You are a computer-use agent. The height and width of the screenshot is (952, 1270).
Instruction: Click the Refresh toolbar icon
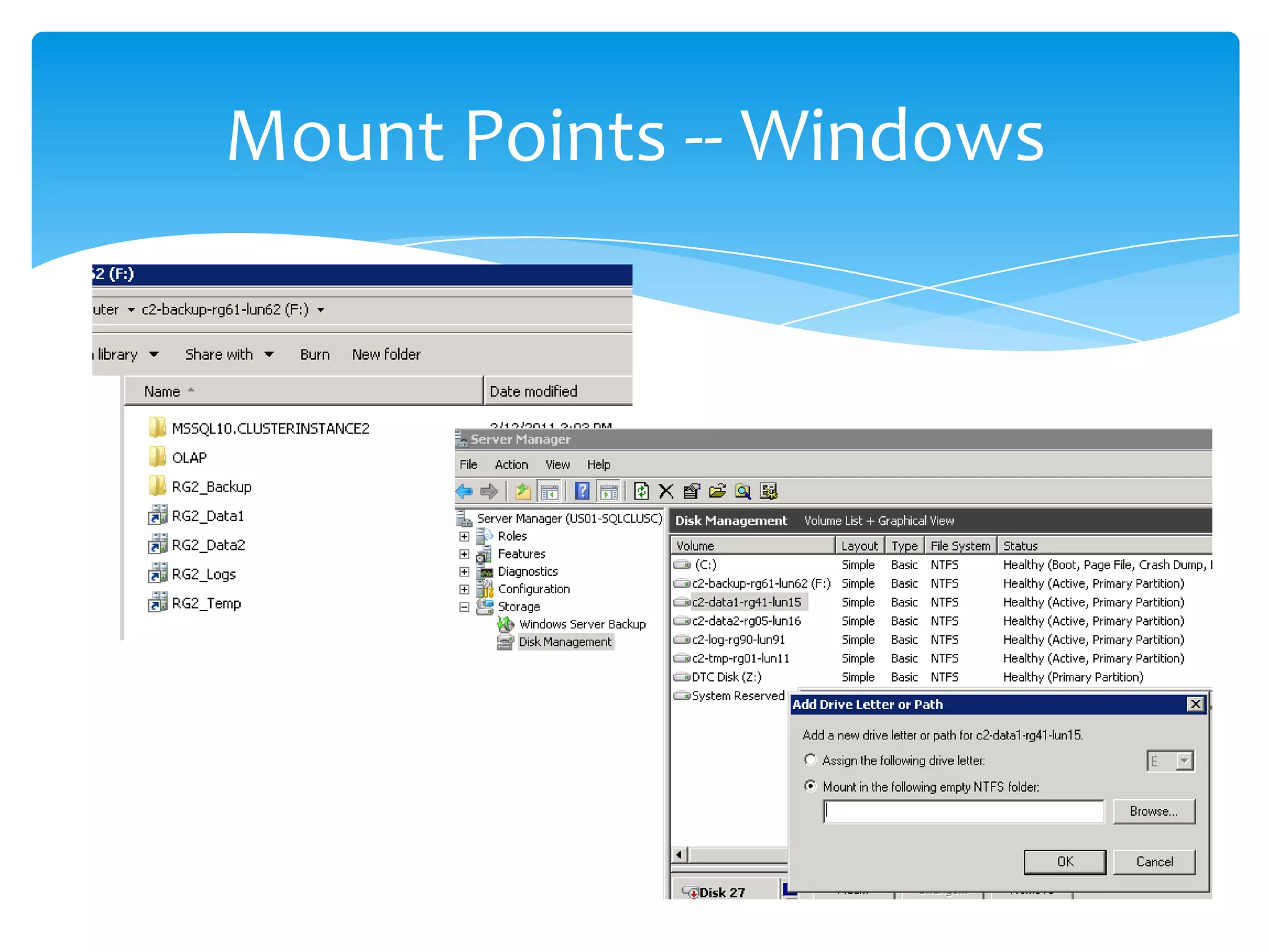[641, 491]
